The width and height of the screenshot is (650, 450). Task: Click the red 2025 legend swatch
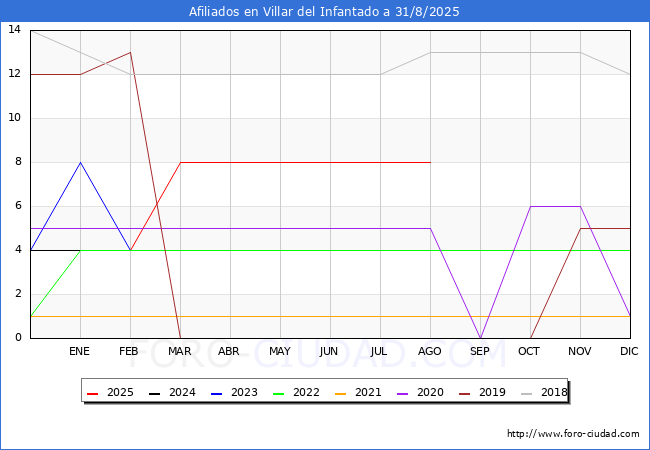[x=92, y=393]
